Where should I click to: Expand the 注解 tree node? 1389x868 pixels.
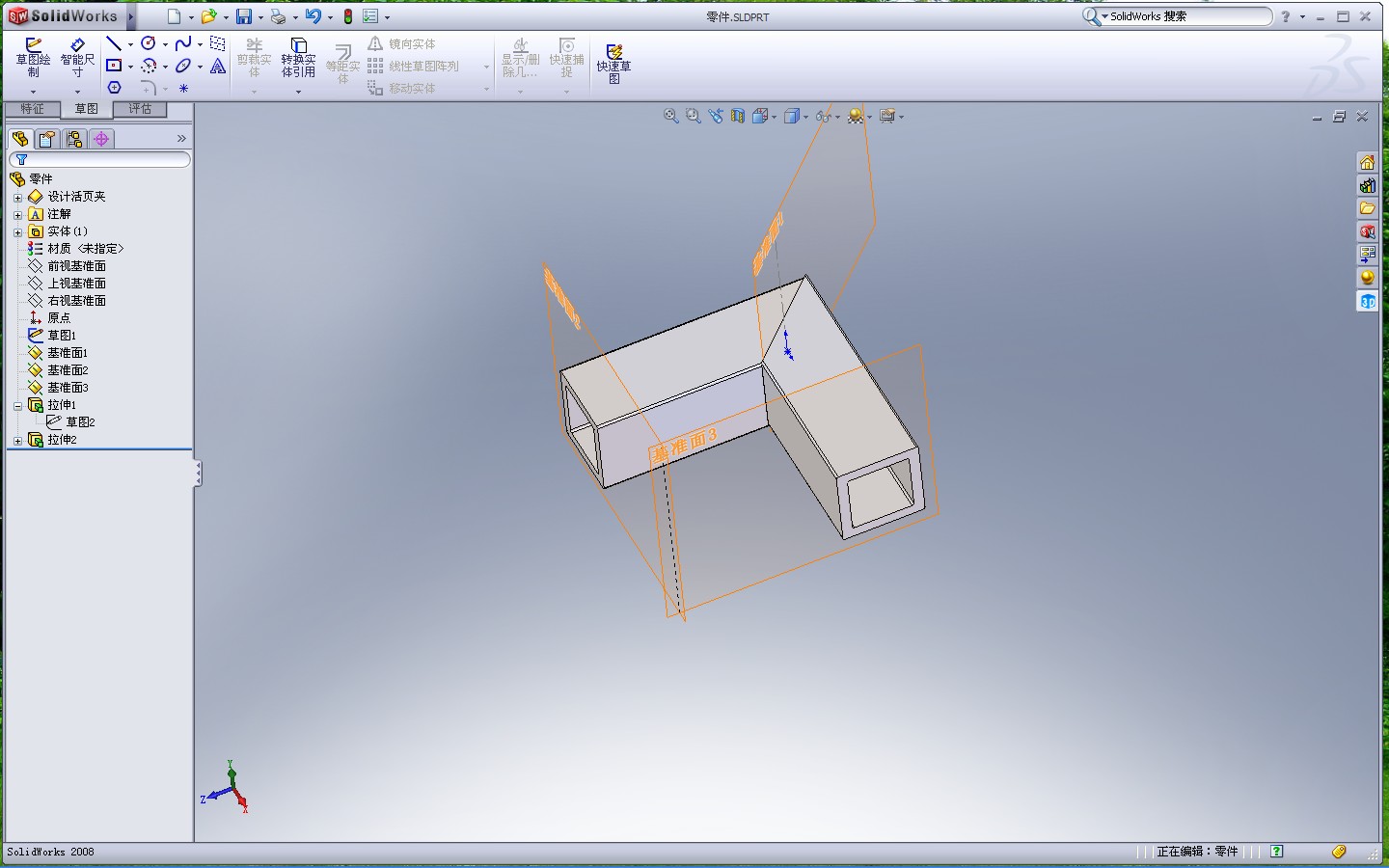(17, 214)
